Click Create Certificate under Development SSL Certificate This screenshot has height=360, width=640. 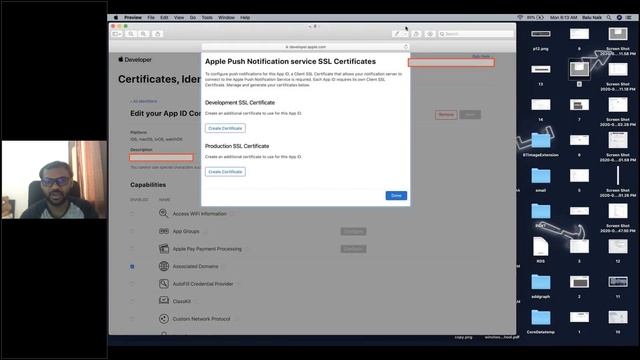pyautogui.click(x=225, y=128)
